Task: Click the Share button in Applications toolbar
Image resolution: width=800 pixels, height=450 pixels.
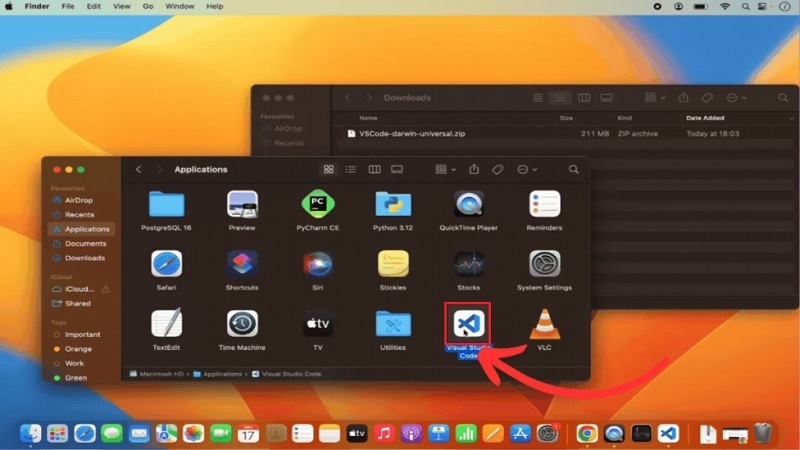Action: click(x=474, y=169)
